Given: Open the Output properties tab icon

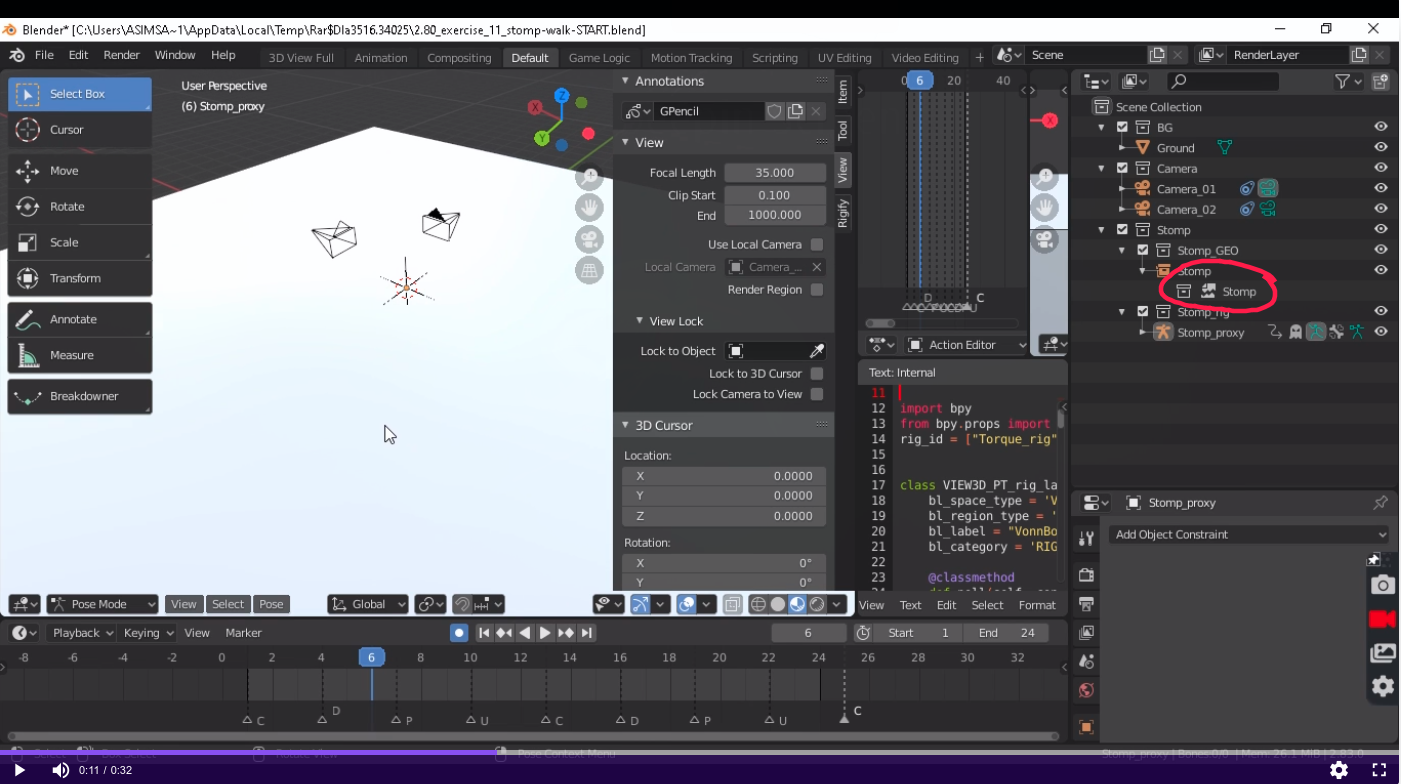Looking at the screenshot, I should click(x=1086, y=604).
